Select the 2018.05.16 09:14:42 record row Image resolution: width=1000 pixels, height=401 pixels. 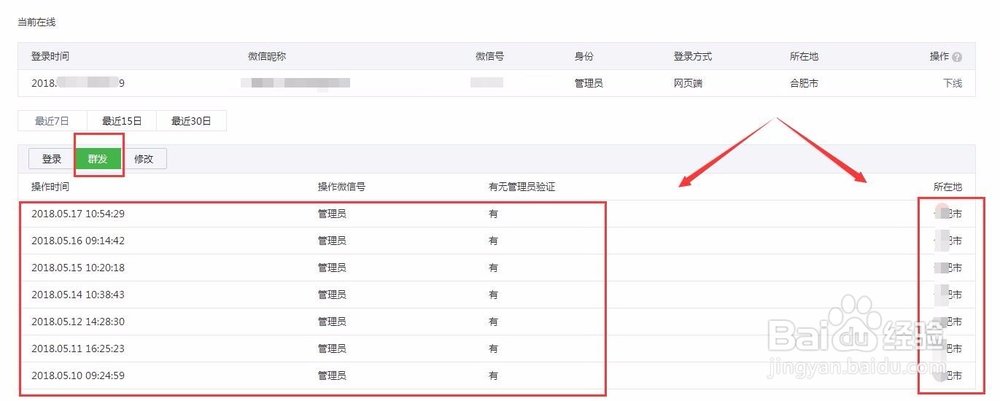coord(496,241)
